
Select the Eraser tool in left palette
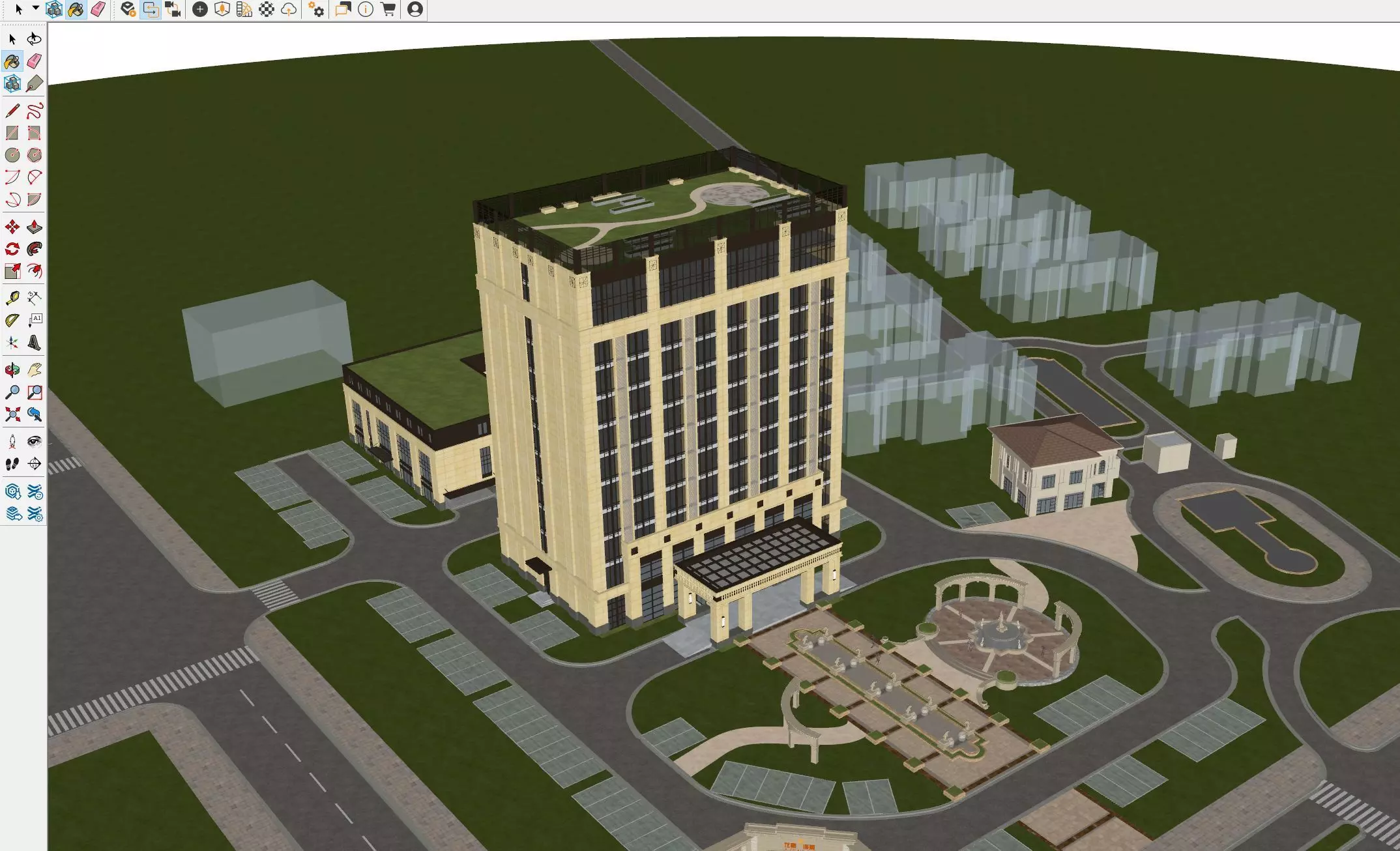tap(35, 61)
